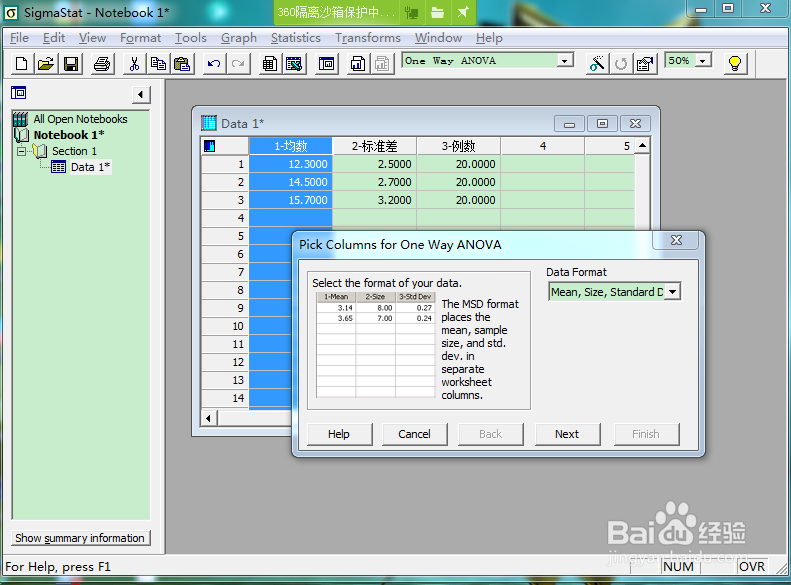Screen dimensions: 791x585
Task: Click the notebook view icon above tree
Action: pyautogui.click(x=19, y=93)
